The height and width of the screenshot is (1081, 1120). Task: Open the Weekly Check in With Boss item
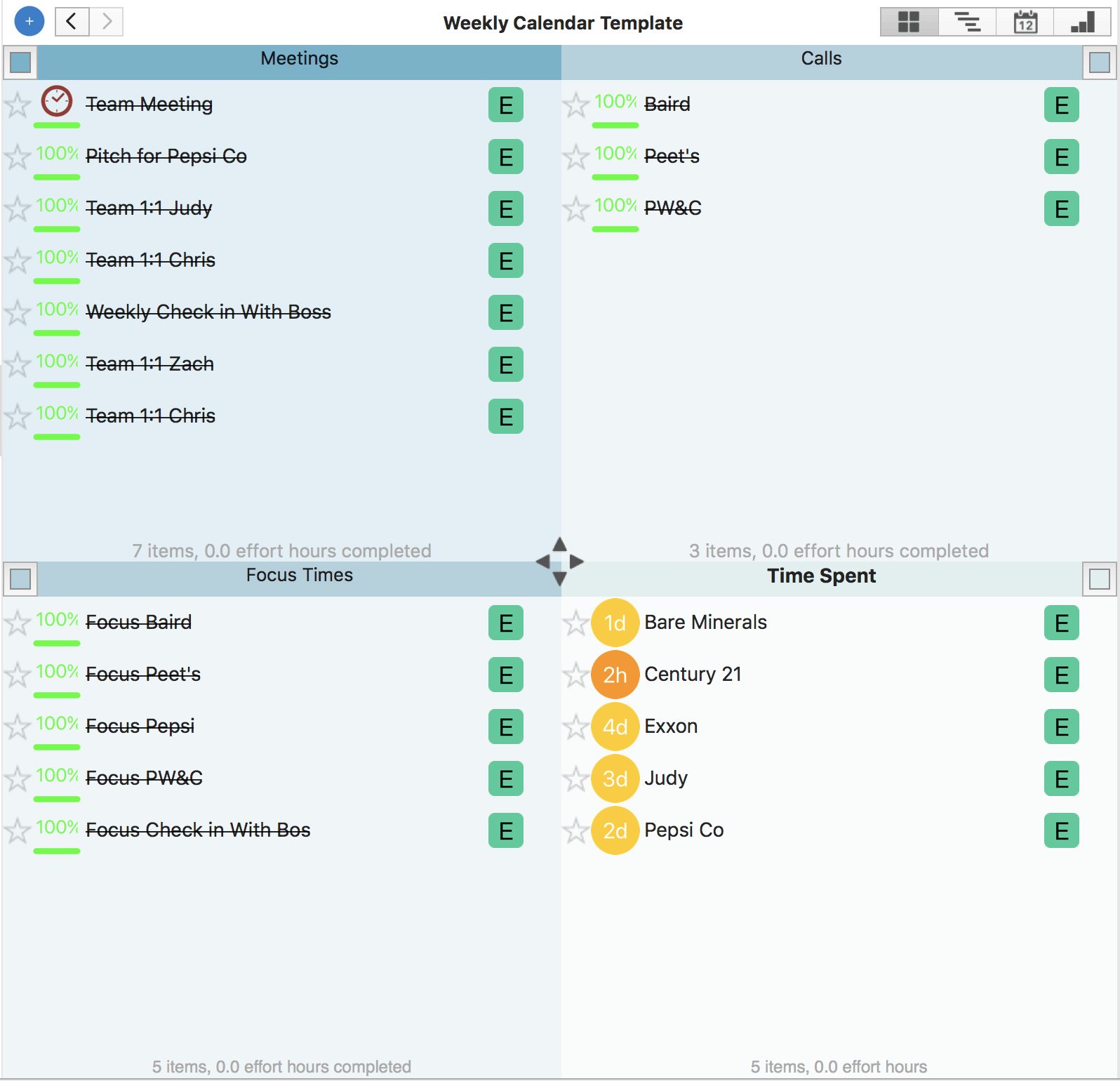click(x=208, y=312)
